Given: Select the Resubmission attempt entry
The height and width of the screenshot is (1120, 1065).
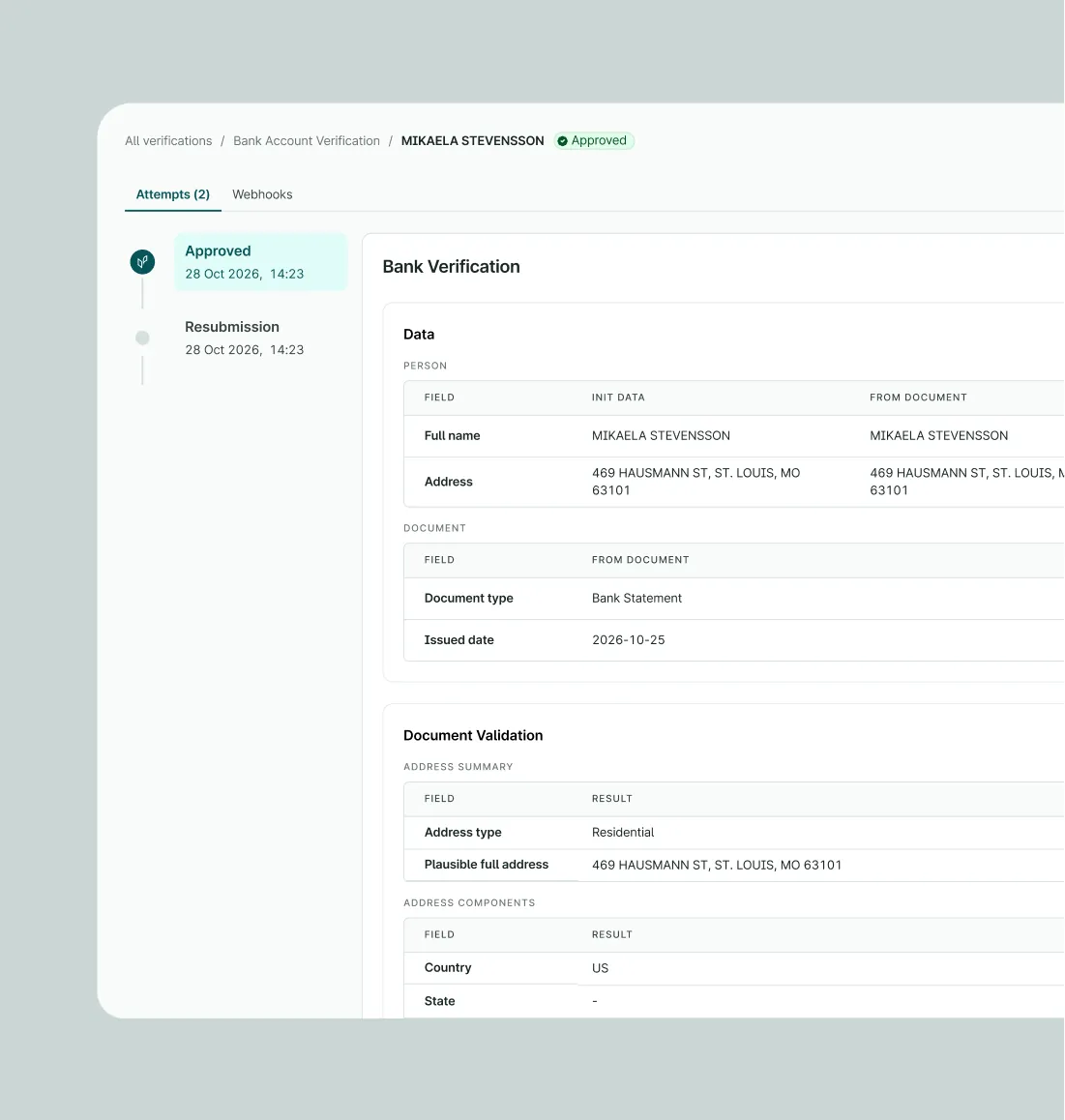Looking at the screenshot, I should click(x=245, y=338).
